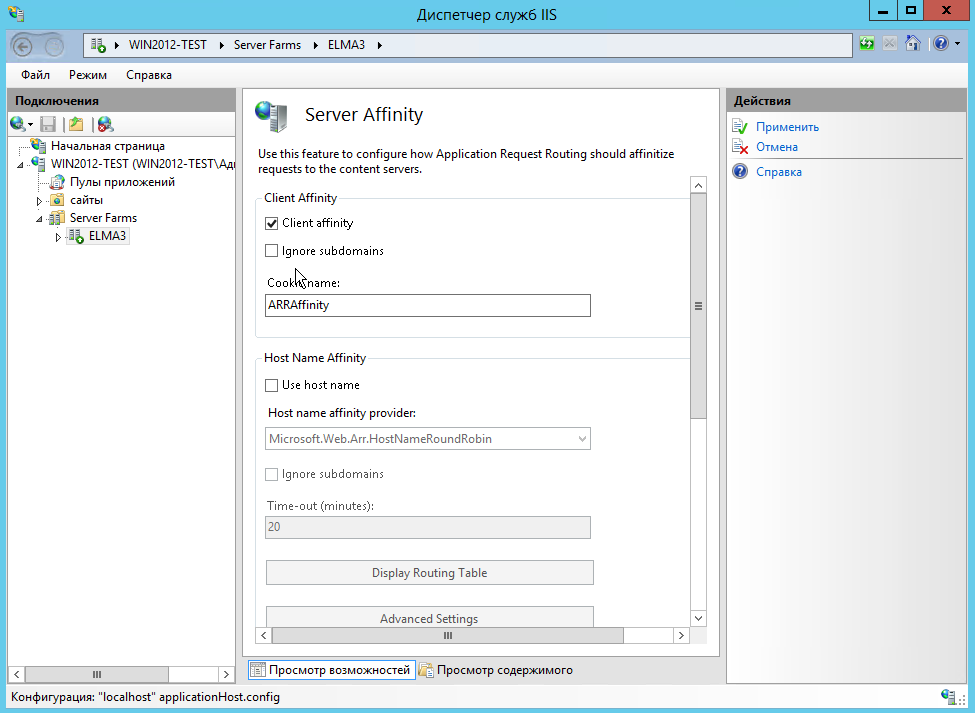Click the delete connection icon
Image resolution: width=975 pixels, height=713 pixels.
[x=105, y=124]
